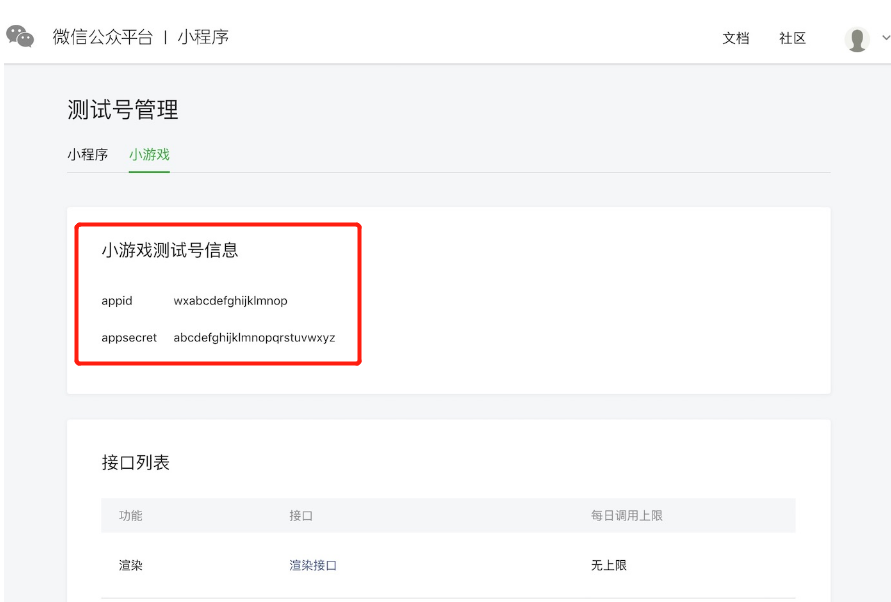This screenshot has width=891, height=602.
Task: Click the 小程序 header title
Action: [203, 37]
